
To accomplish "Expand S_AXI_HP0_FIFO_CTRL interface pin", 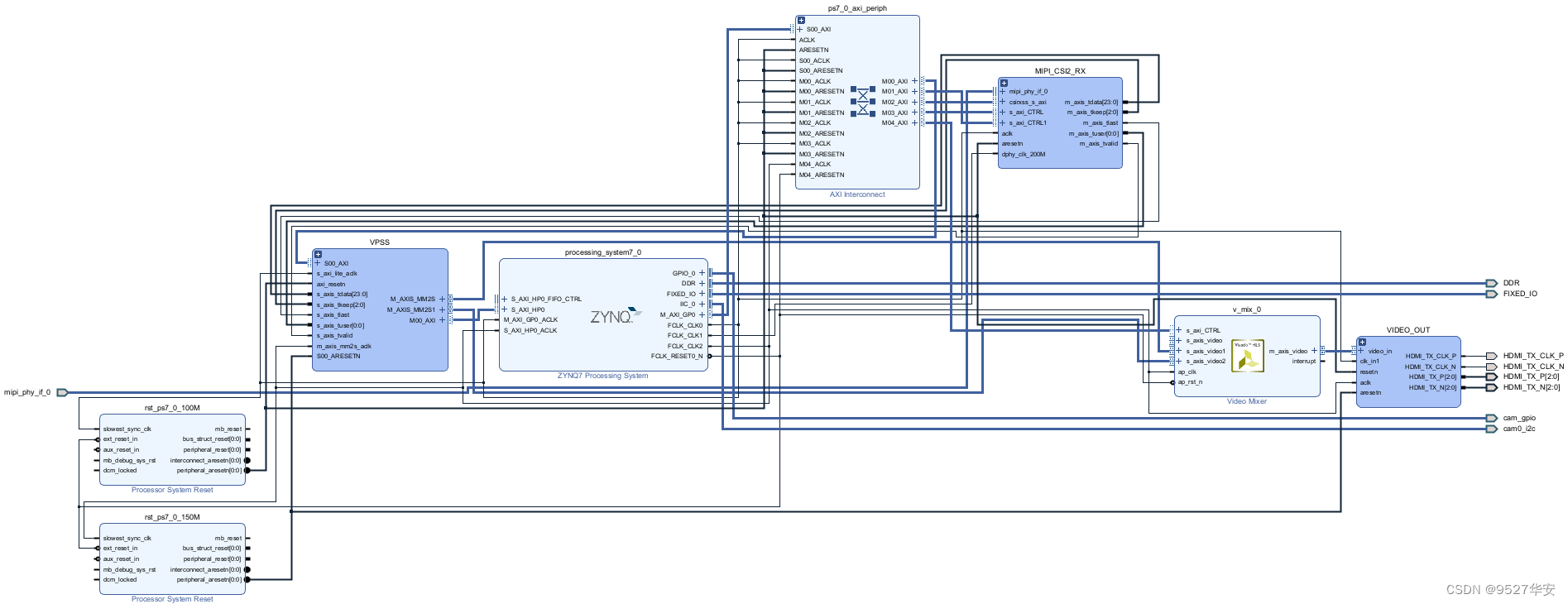I will [x=505, y=300].
